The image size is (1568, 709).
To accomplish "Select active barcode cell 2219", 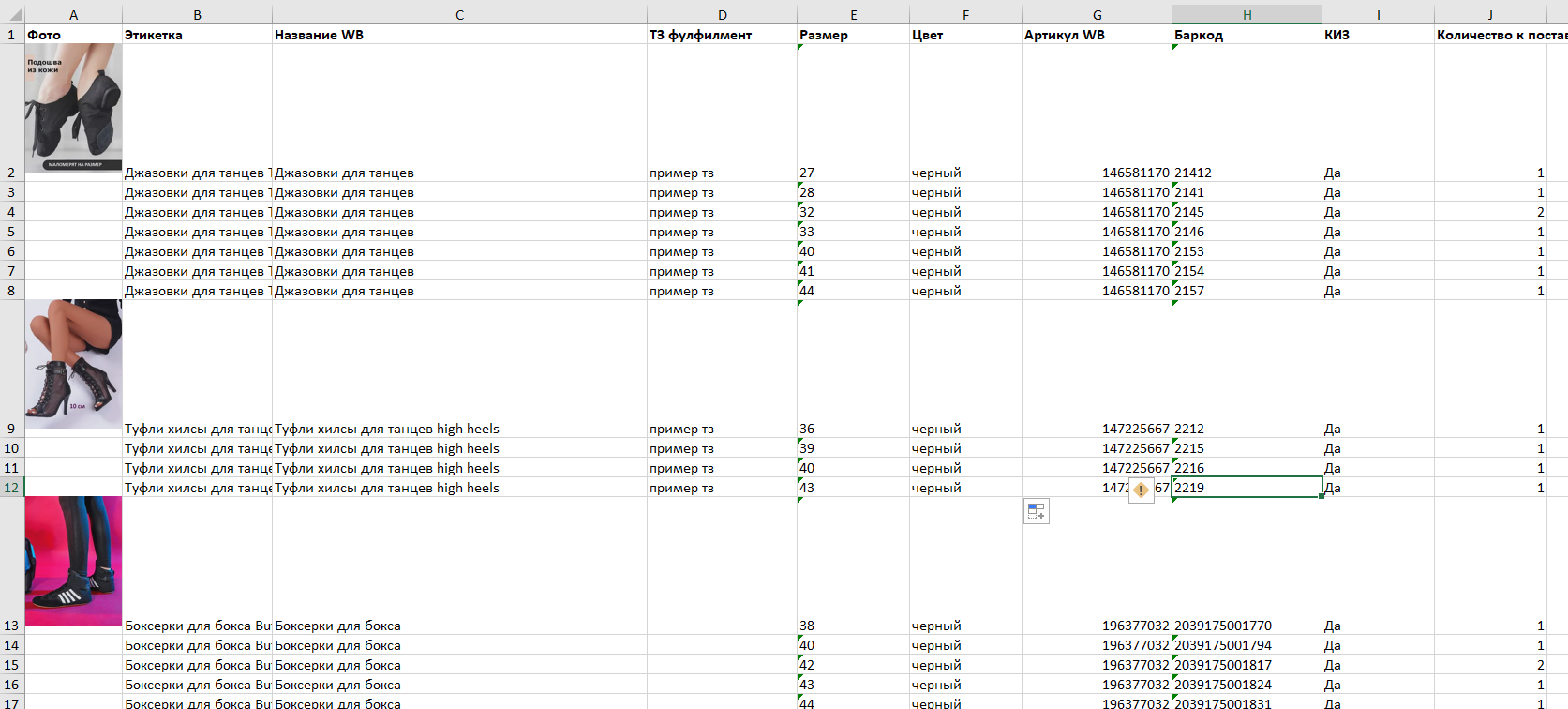I will click(x=1247, y=488).
